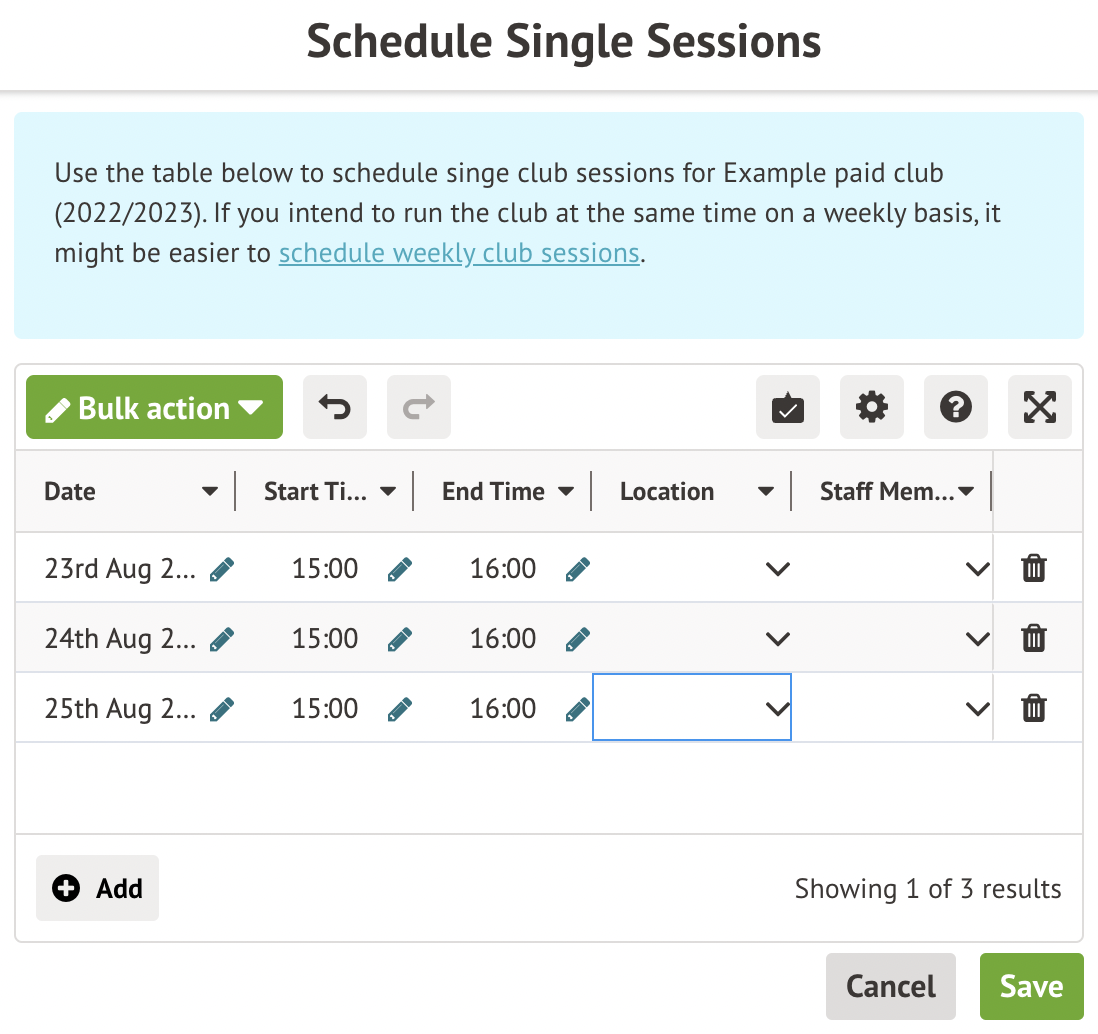Delete the 23rd Aug session row
Image resolution: width=1098 pixels, height=1034 pixels.
coord(1034,569)
